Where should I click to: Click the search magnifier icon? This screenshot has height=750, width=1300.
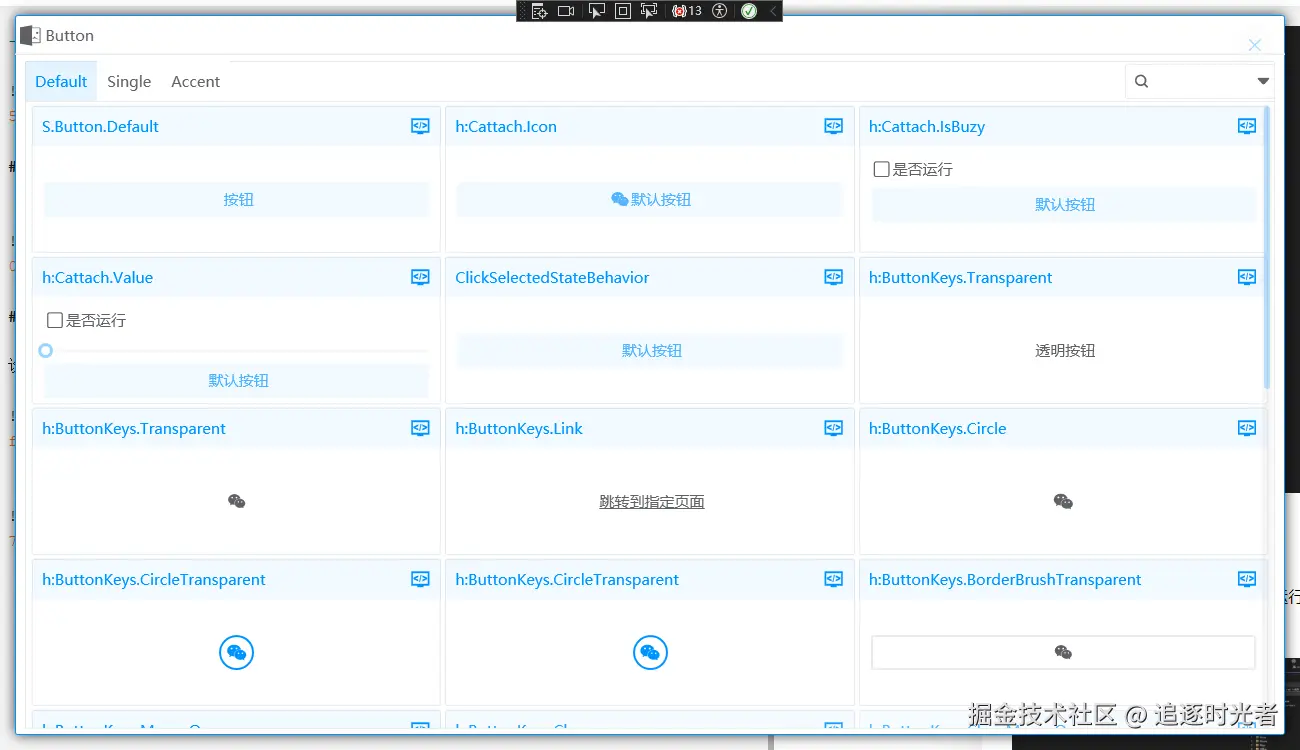click(1141, 81)
